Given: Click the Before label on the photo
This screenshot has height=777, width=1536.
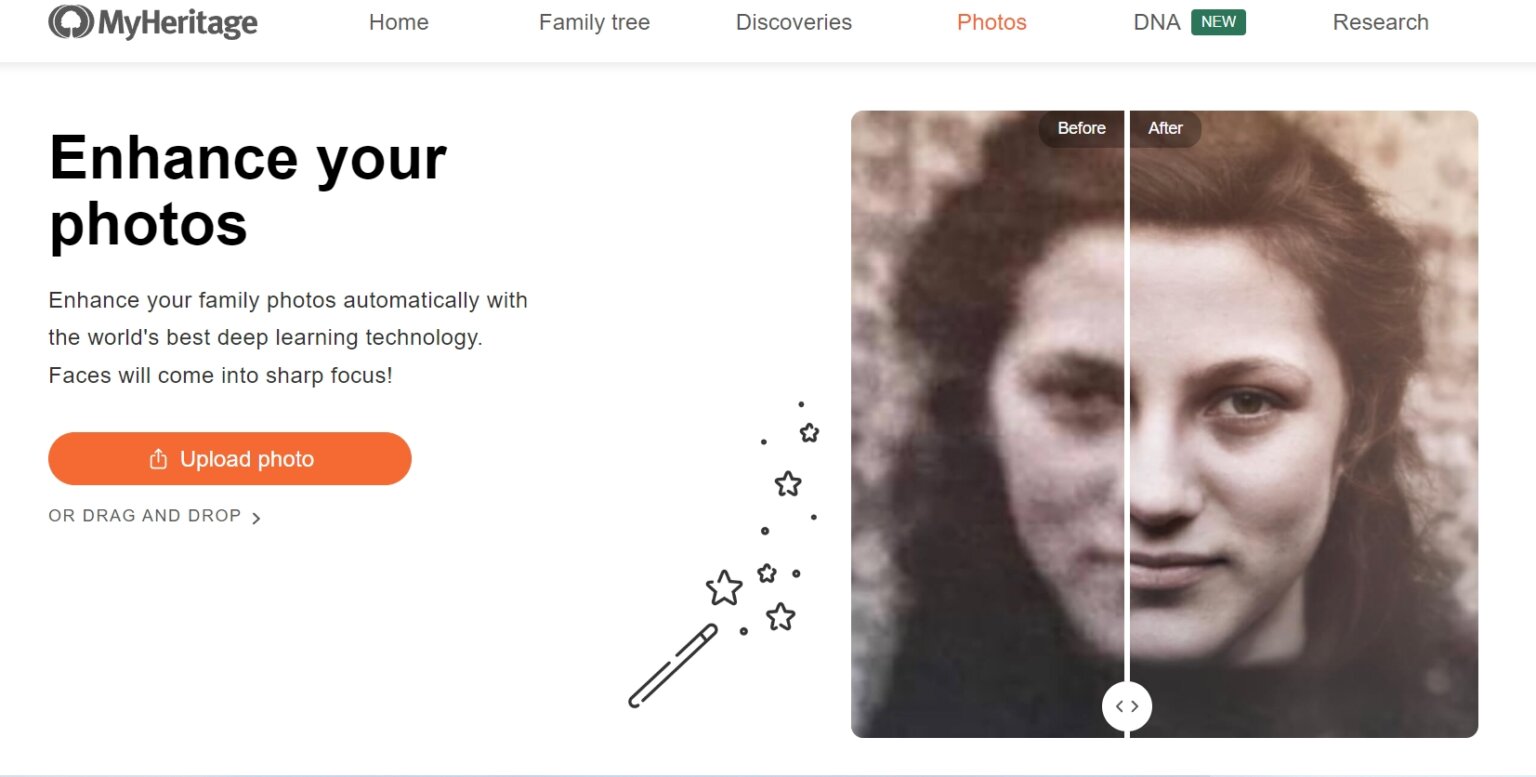Looking at the screenshot, I should point(1080,128).
